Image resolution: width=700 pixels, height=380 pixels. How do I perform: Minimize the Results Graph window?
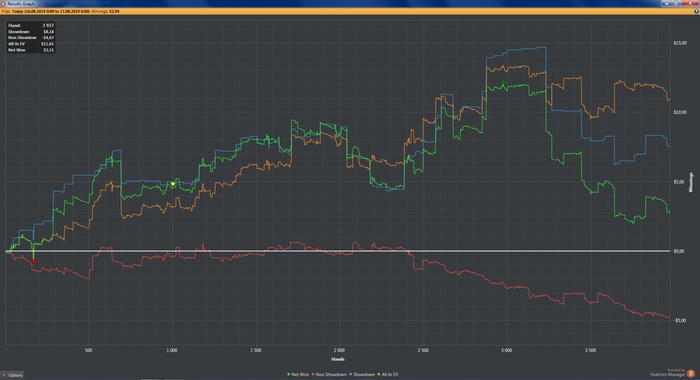[x=667, y=3]
